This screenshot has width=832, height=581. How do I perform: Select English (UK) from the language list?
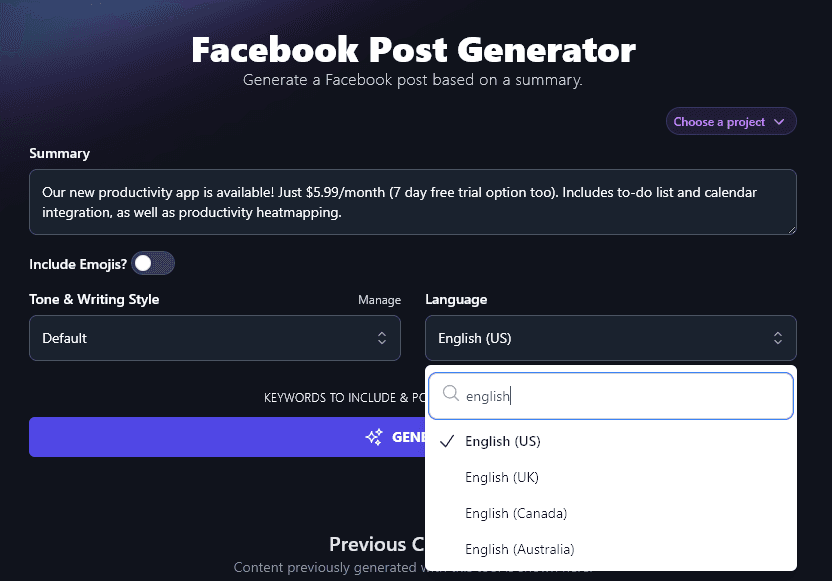[500, 477]
